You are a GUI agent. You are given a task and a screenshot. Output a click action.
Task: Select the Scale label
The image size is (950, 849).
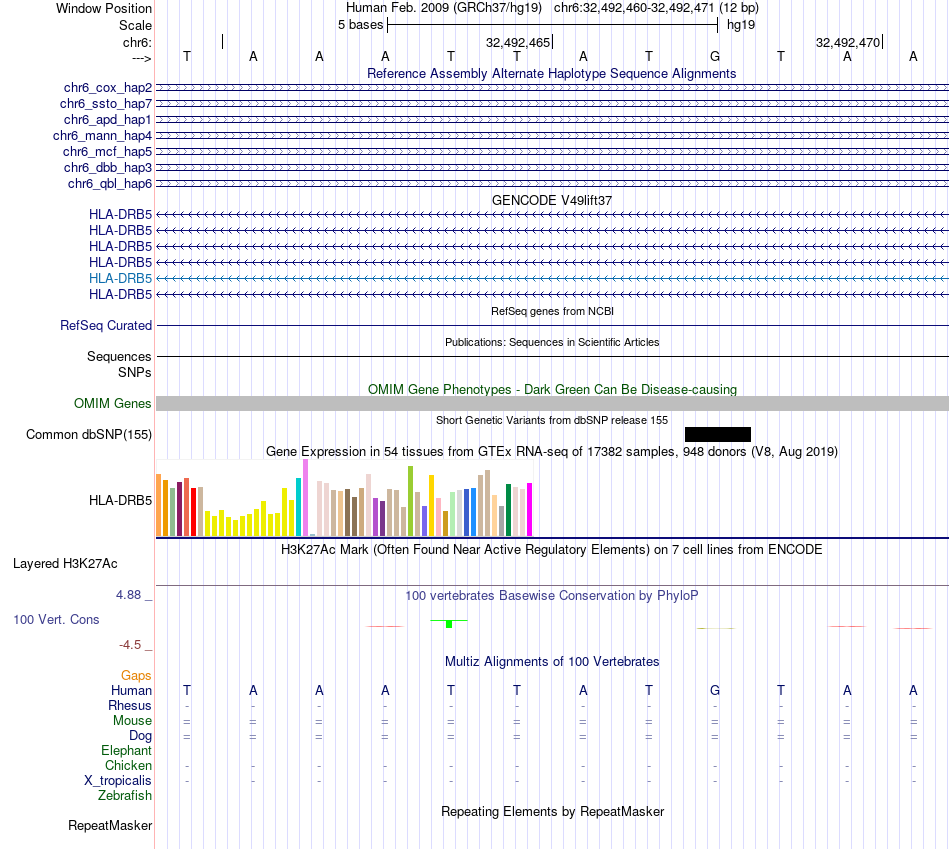tap(135, 25)
